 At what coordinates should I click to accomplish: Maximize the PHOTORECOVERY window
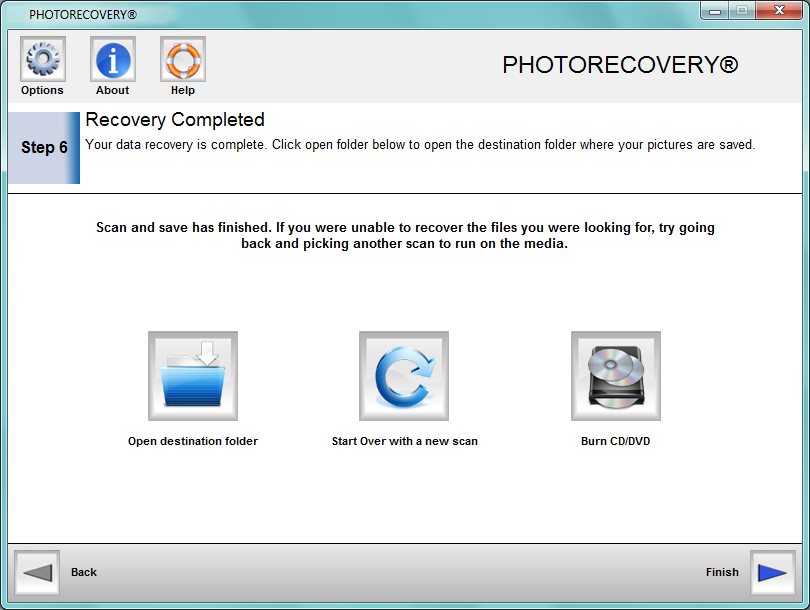[x=742, y=10]
